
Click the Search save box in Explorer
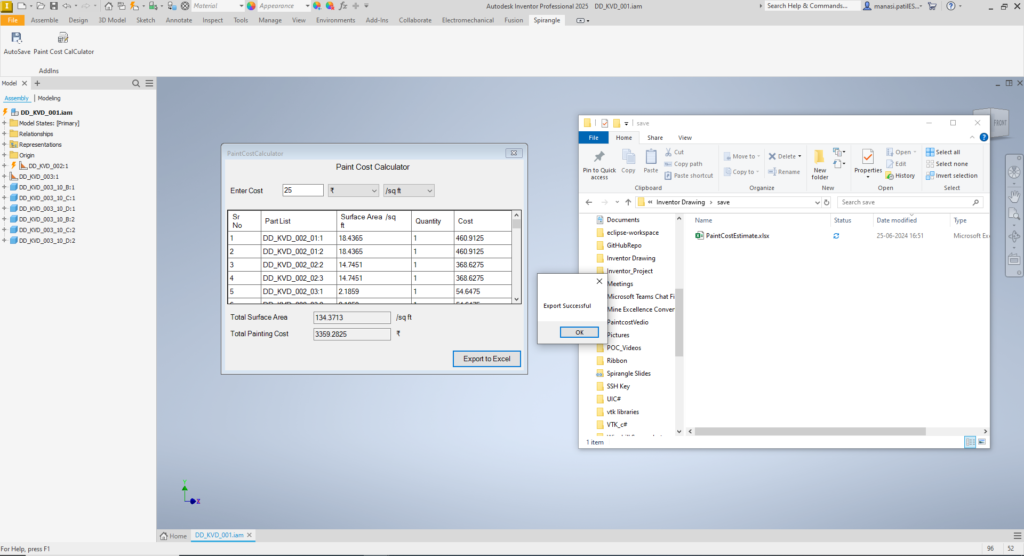click(x=910, y=203)
